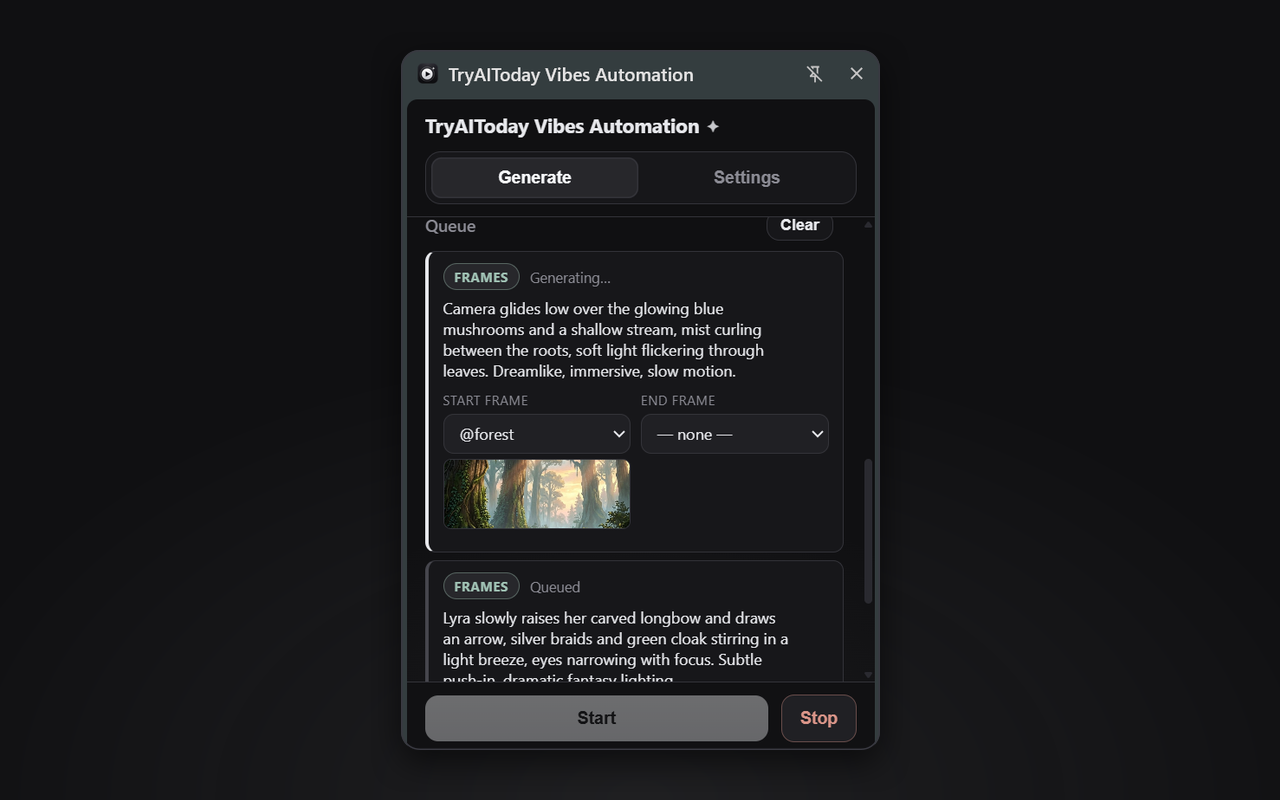Viewport: 1280px width, 800px height.
Task: Click the glowing blue mushrooms prompt text
Action: [603, 340]
